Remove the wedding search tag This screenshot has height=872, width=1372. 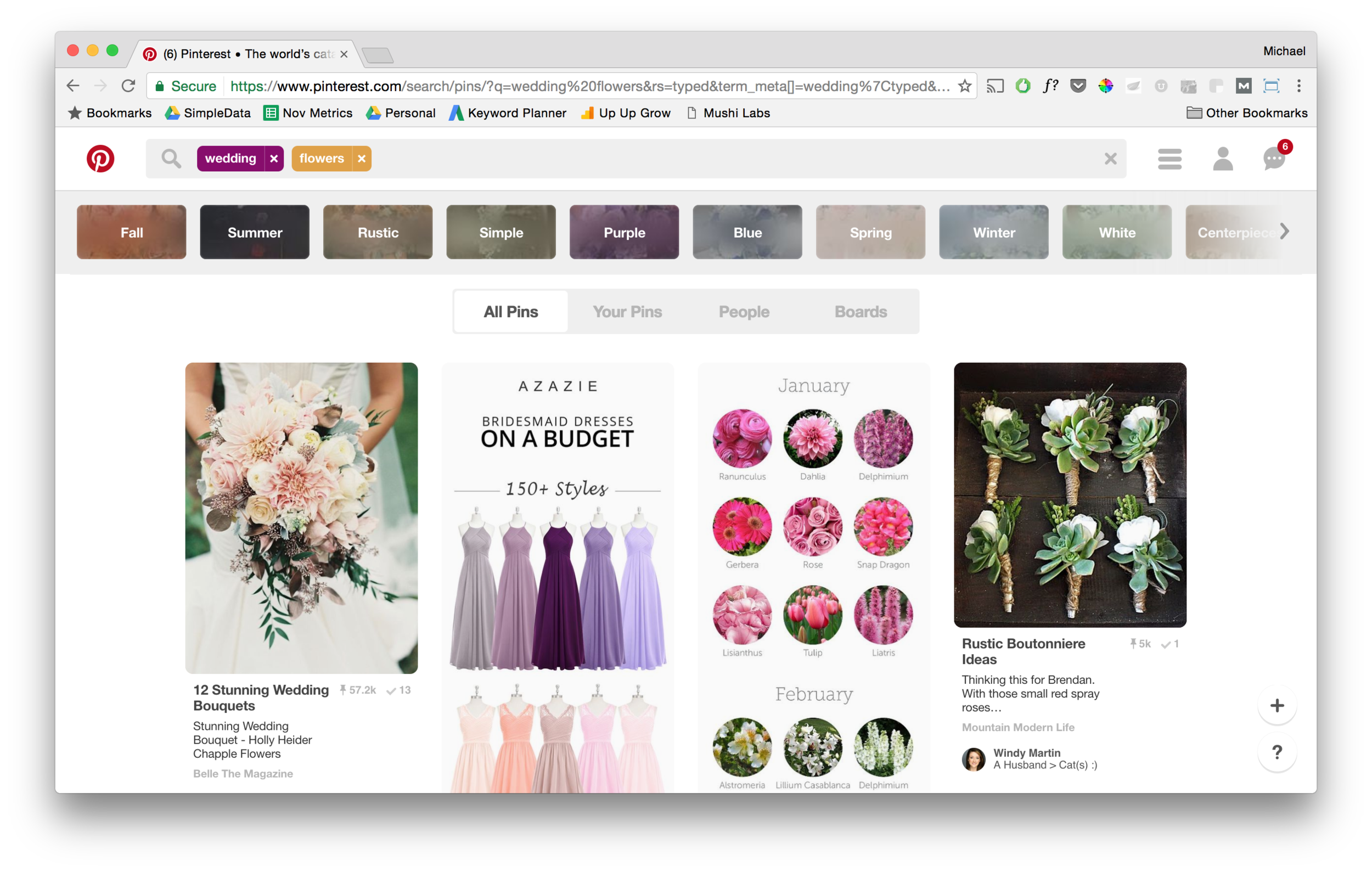coord(274,159)
